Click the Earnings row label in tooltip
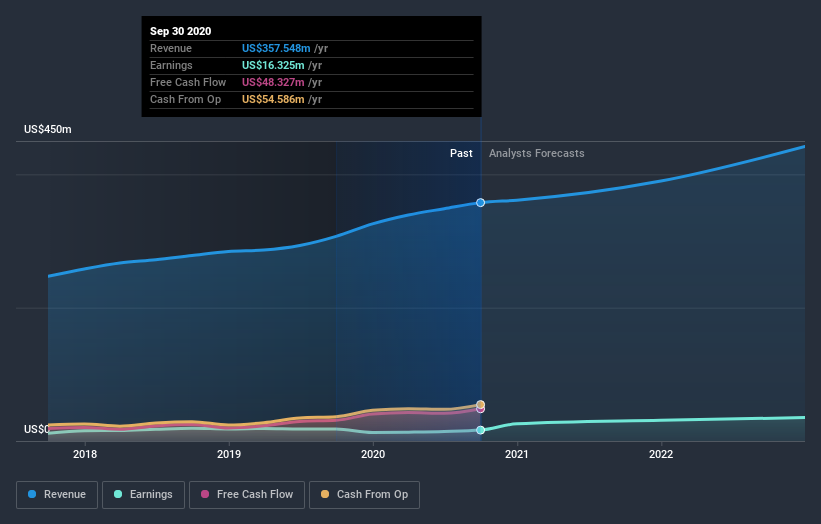Screen dimensions: 821x524 point(171,65)
